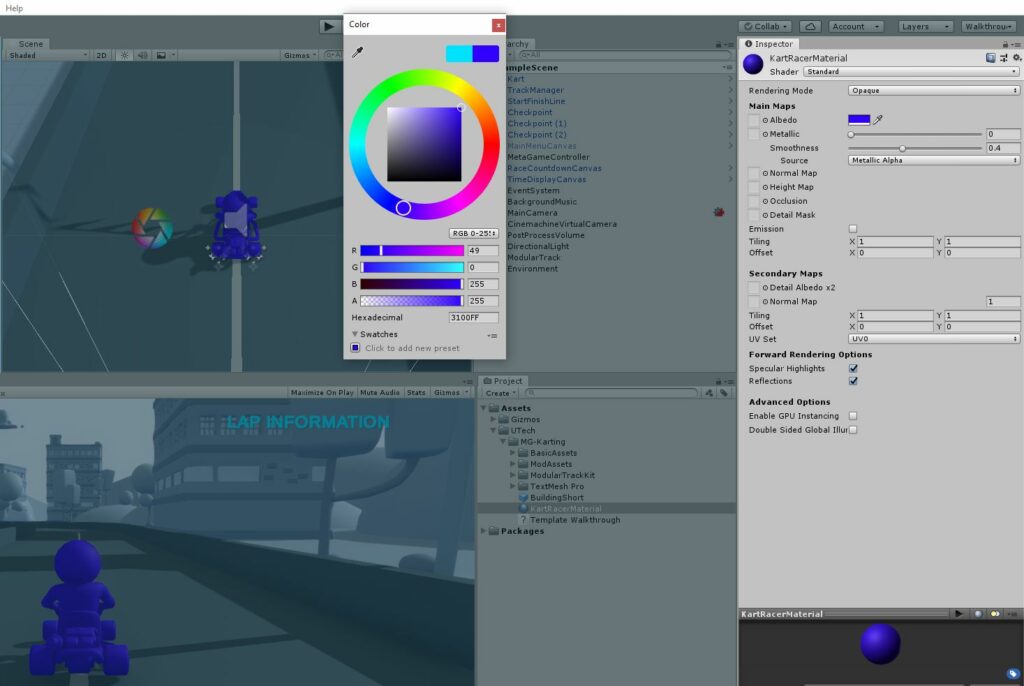The height and width of the screenshot is (686, 1024).
Task: Click the Create button in the Project panel
Action: point(499,393)
